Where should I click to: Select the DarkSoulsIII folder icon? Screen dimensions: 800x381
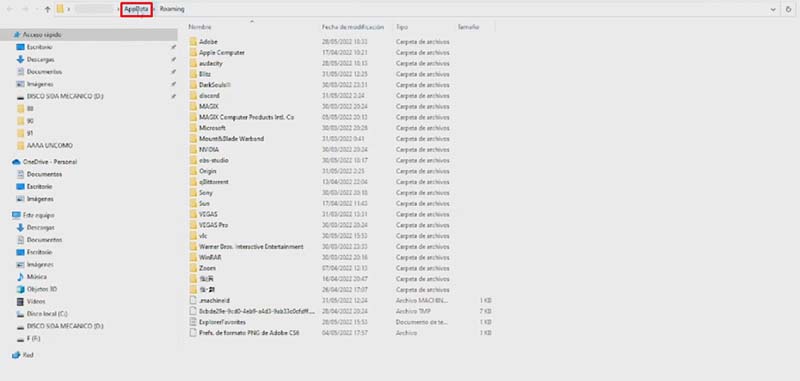tap(193, 85)
